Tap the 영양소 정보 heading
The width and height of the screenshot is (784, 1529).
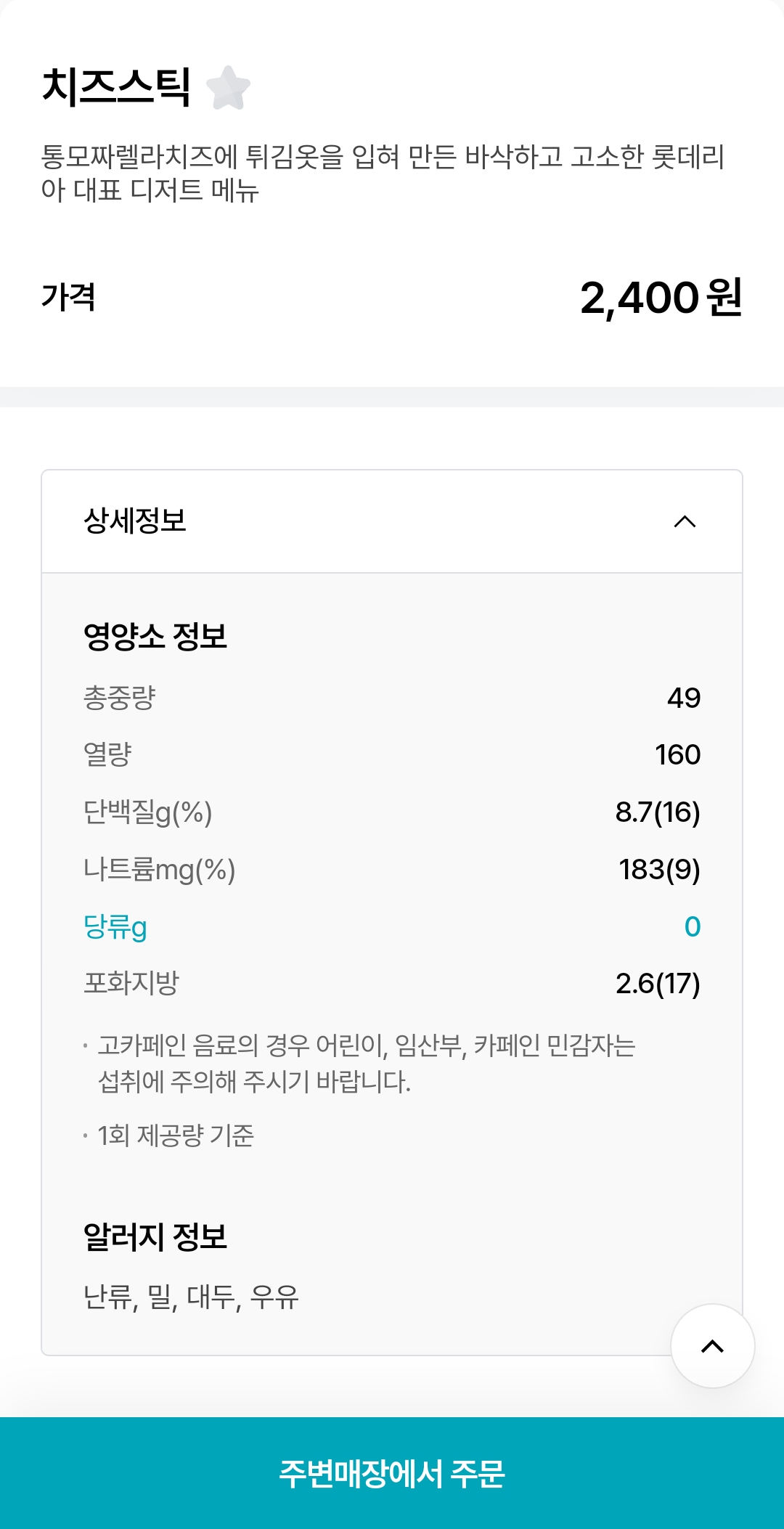(155, 636)
